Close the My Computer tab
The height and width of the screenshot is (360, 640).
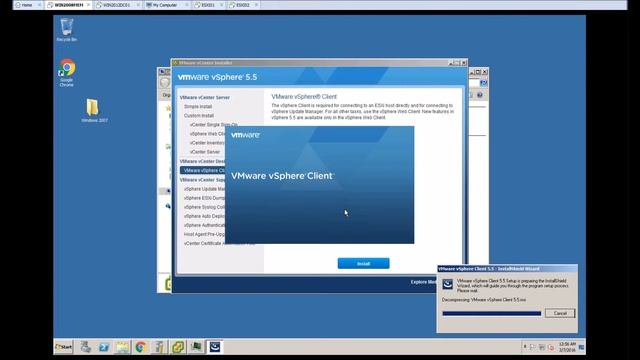tap(187, 5)
